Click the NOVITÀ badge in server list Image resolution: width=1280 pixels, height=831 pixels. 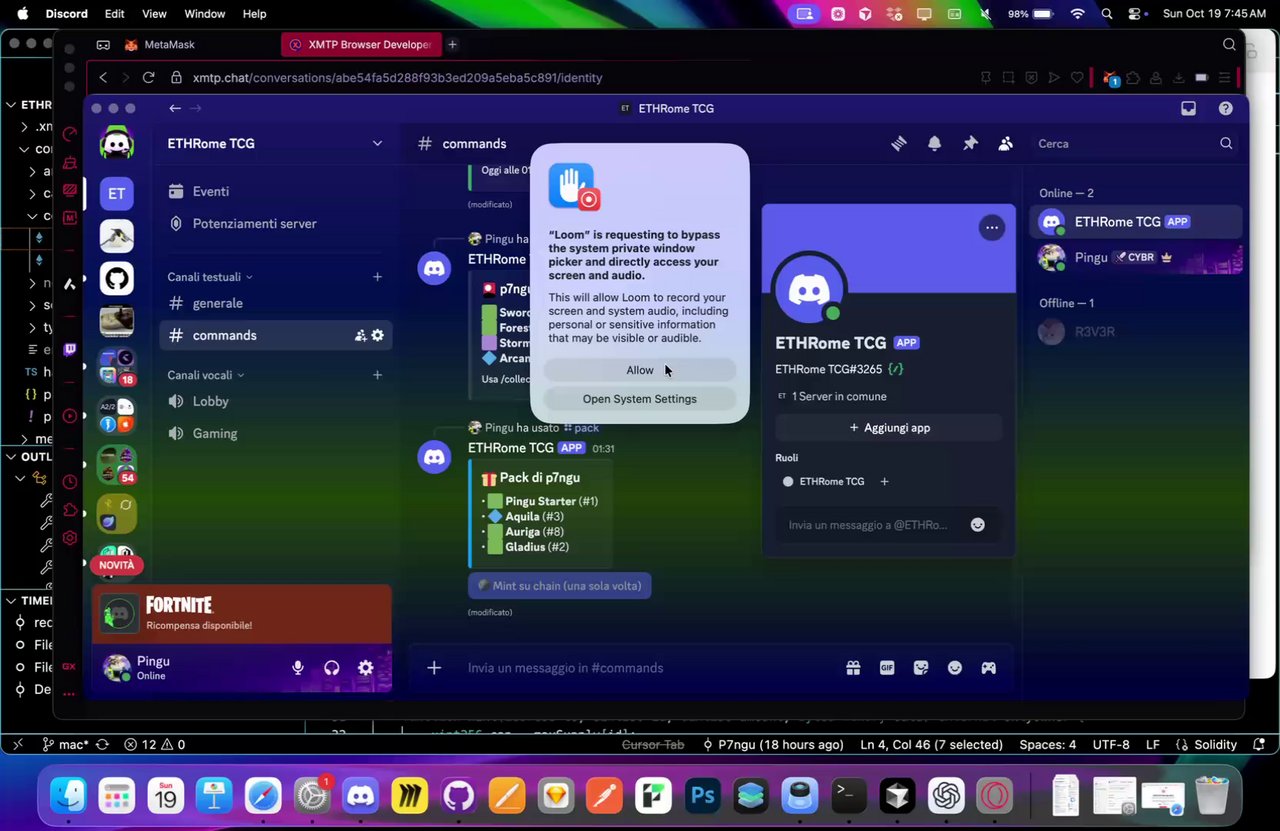click(x=117, y=565)
